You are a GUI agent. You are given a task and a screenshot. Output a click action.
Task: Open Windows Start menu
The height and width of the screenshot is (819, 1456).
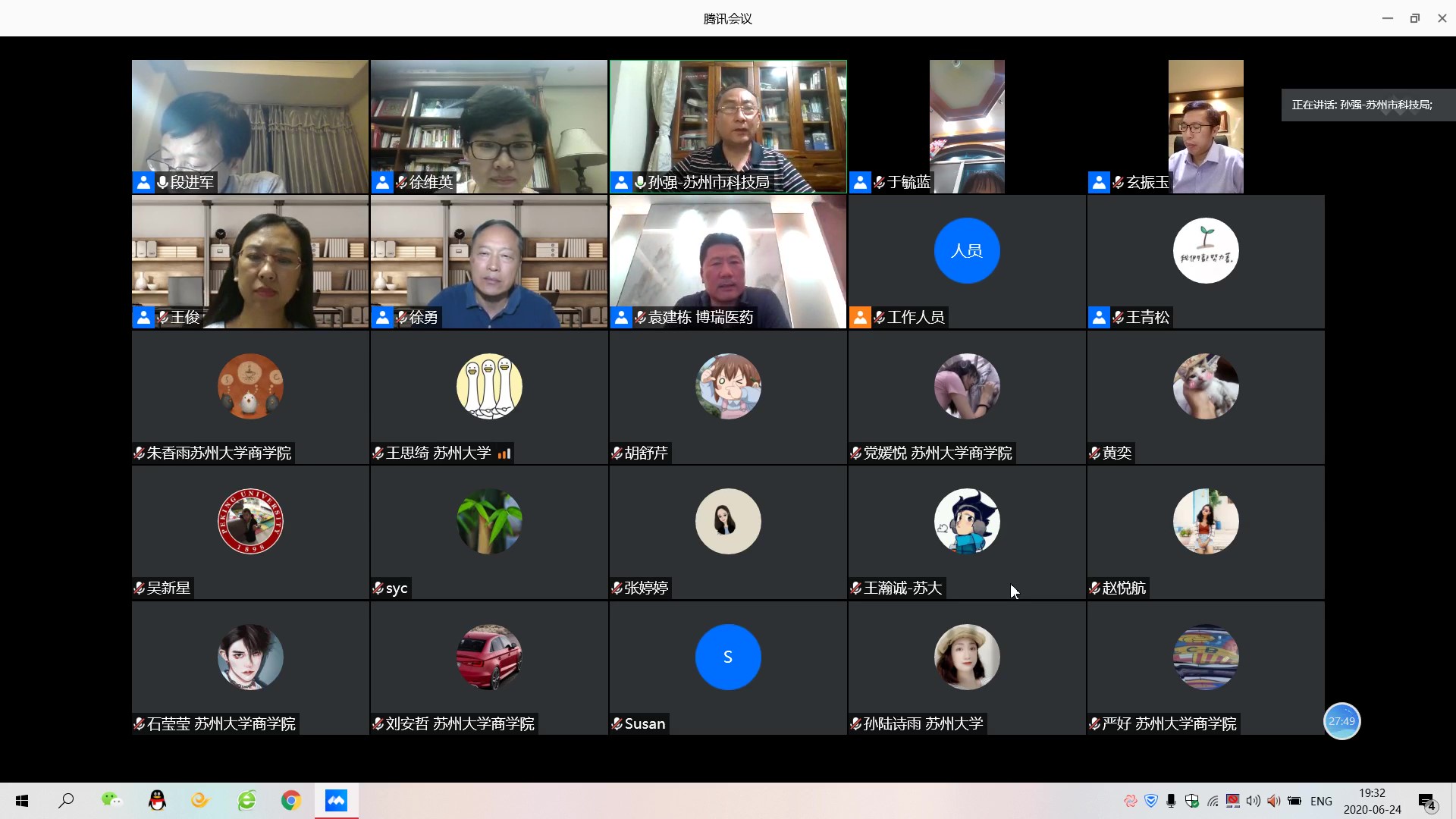22,801
